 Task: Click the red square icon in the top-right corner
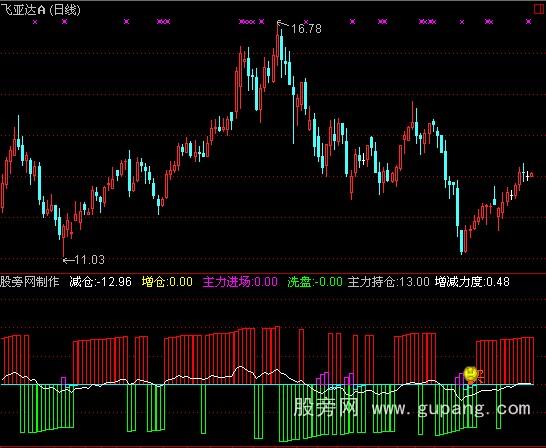[540, 9]
